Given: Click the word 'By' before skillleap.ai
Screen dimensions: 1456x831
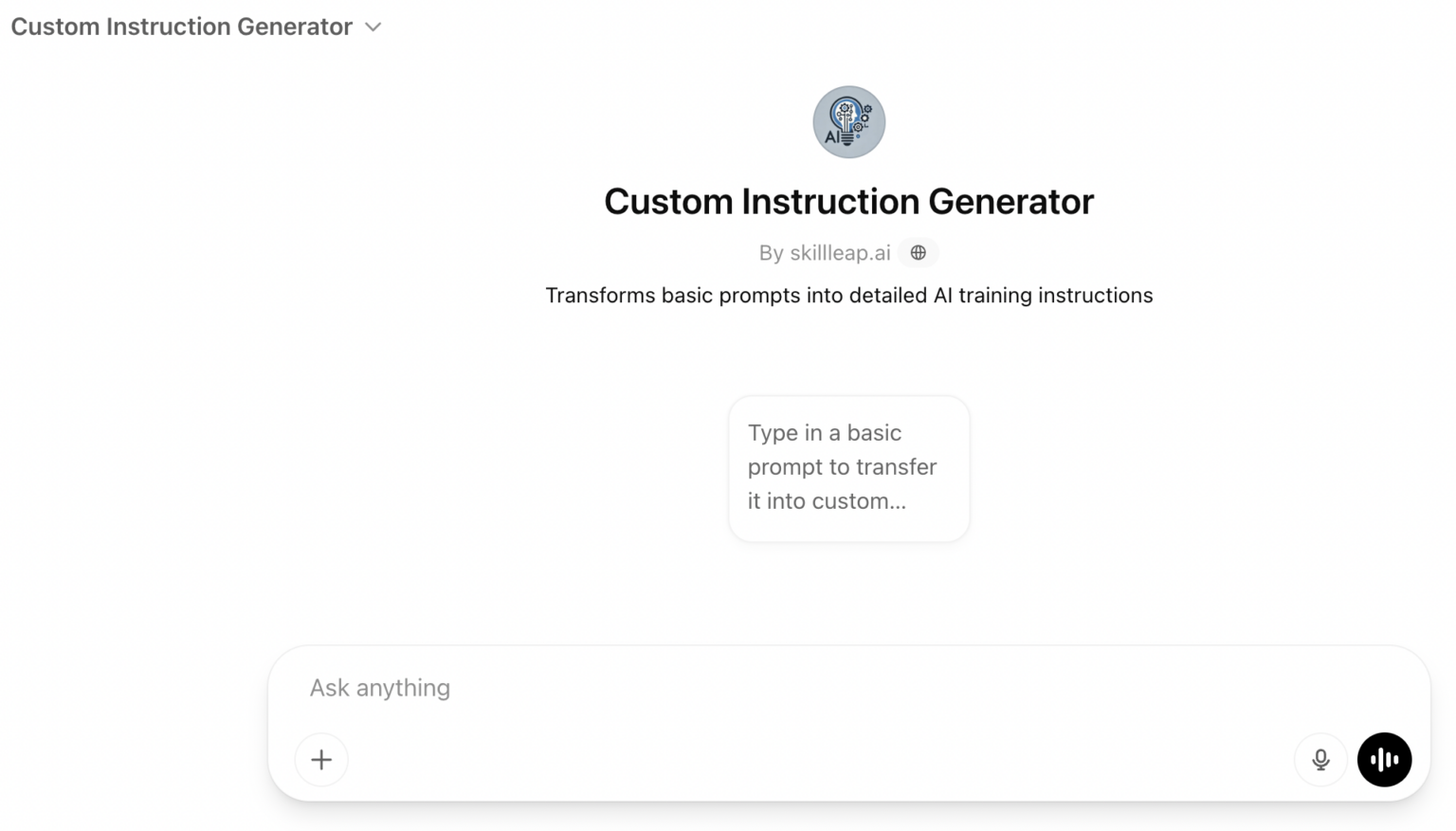Looking at the screenshot, I should coord(771,253).
